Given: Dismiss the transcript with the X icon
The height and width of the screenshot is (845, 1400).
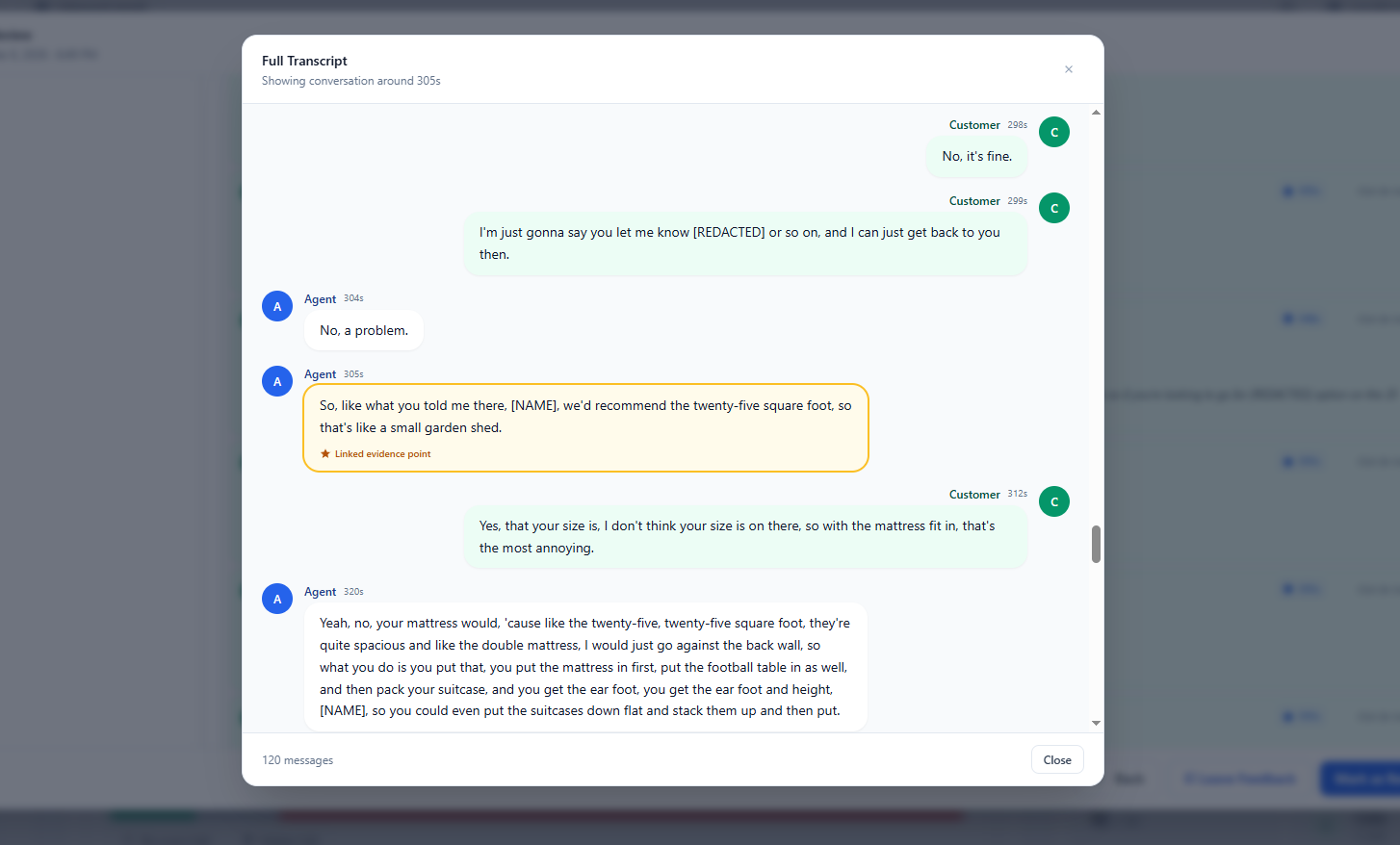Looking at the screenshot, I should 1069,69.
